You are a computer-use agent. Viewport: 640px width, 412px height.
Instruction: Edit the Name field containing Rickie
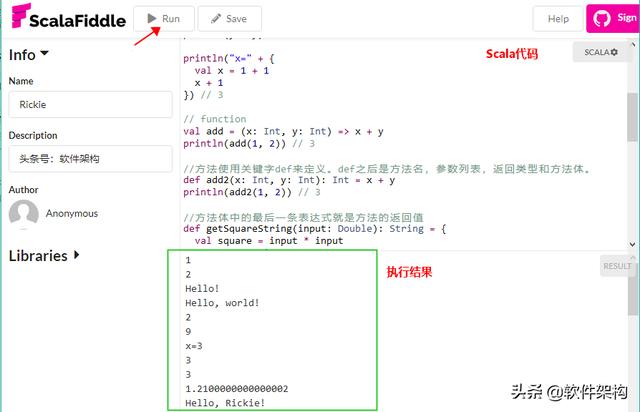pyautogui.click(x=90, y=105)
